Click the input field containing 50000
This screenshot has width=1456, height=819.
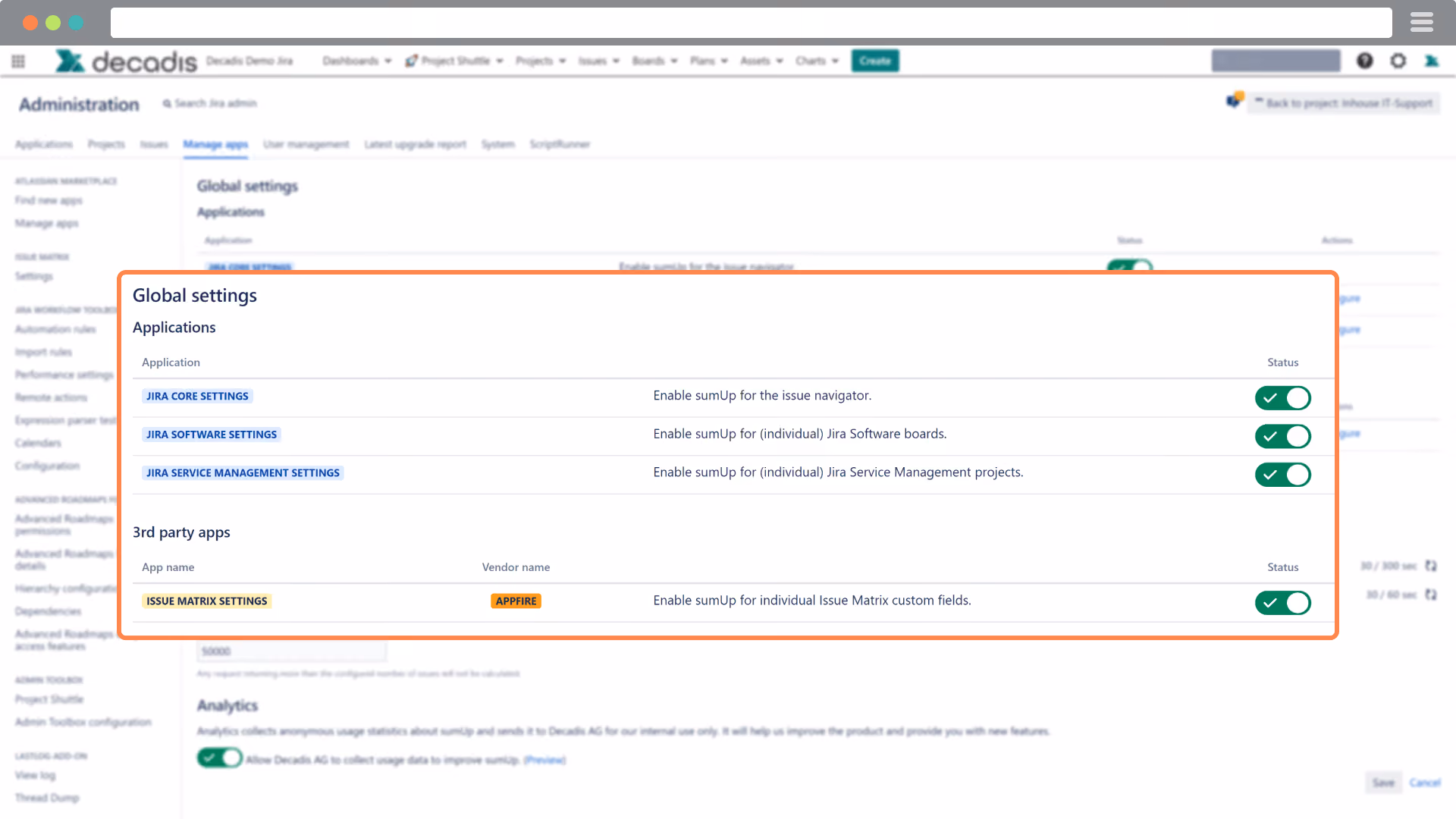291,651
